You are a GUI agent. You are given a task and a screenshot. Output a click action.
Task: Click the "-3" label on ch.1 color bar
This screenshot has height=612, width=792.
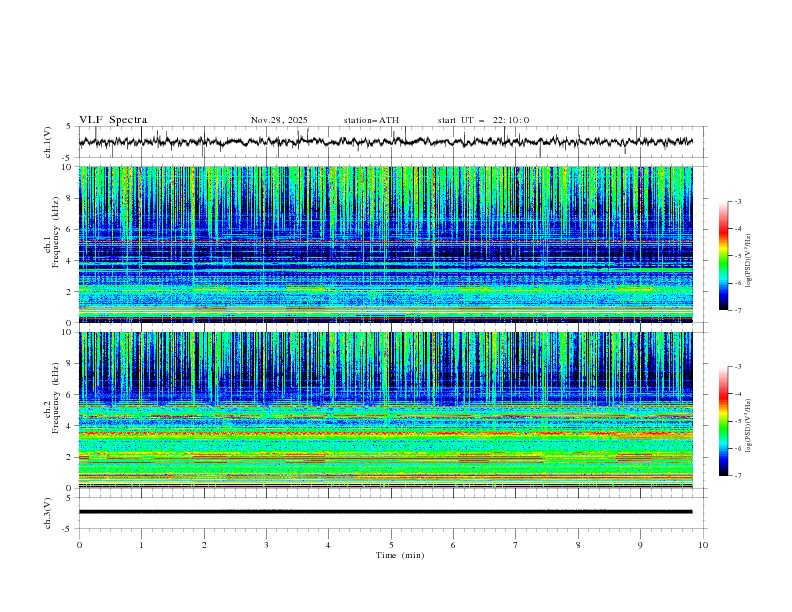click(737, 201)
